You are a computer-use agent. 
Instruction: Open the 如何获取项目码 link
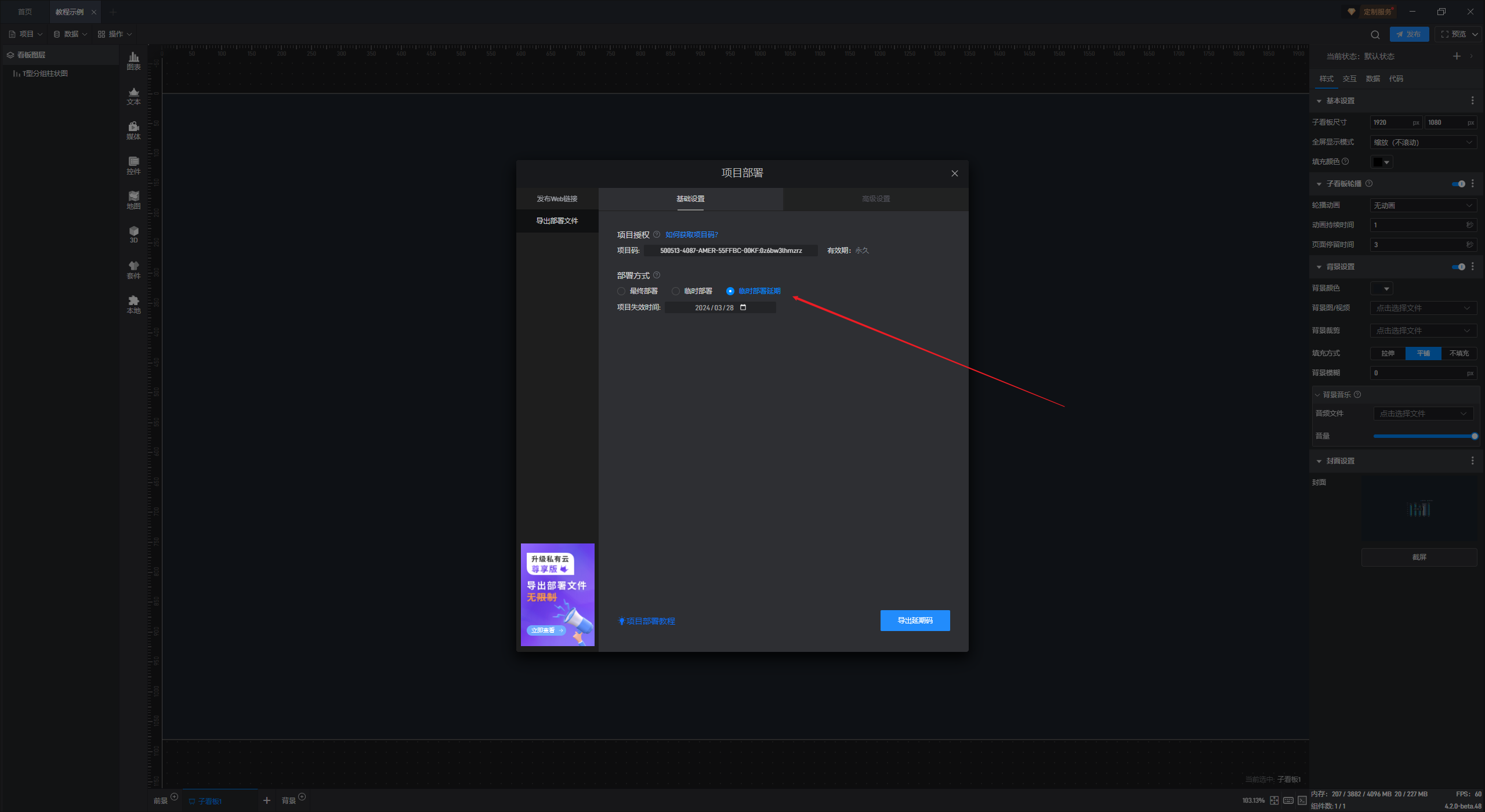pos(691,235)
